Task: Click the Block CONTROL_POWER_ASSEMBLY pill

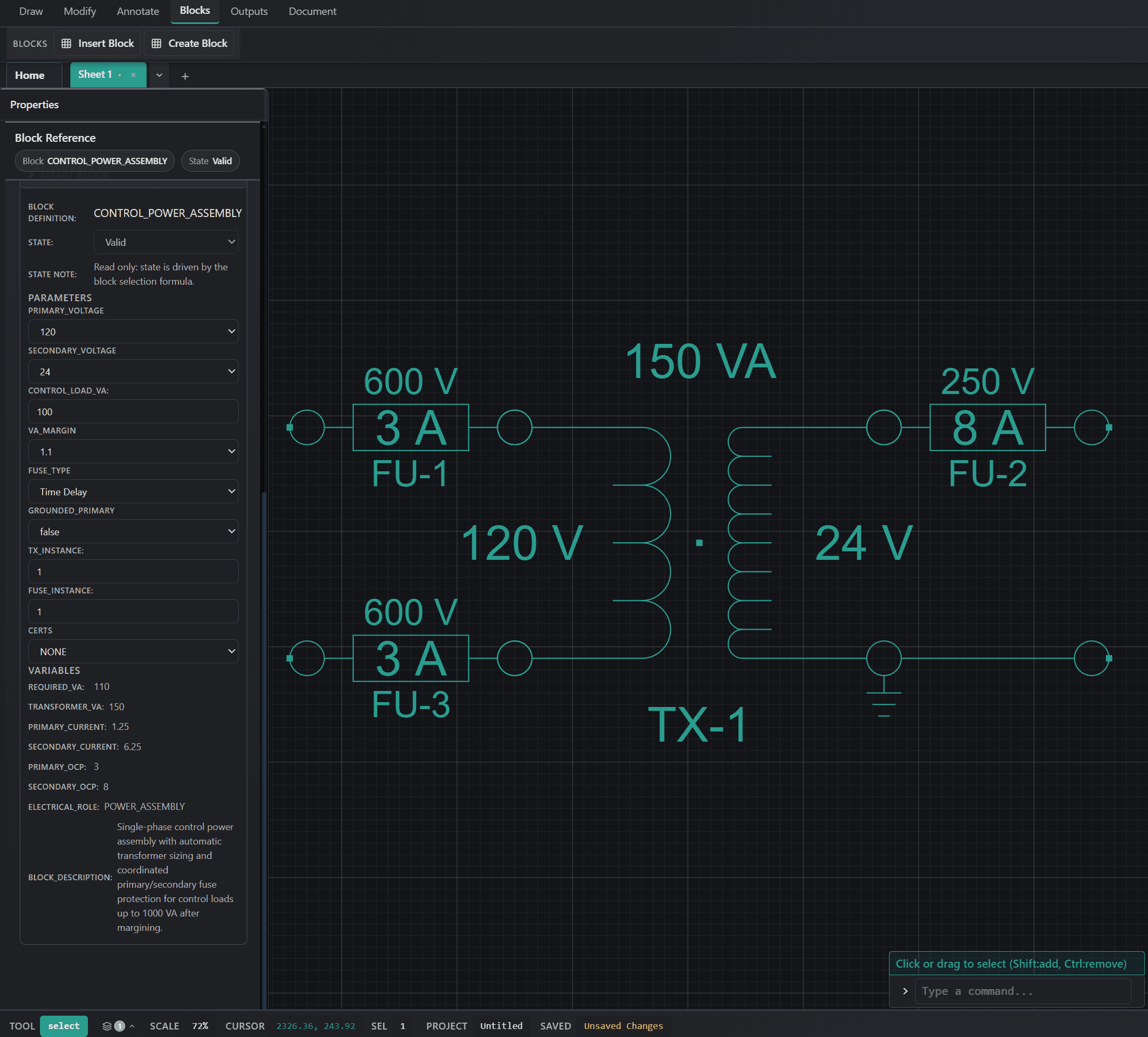Action: point(94,161)
